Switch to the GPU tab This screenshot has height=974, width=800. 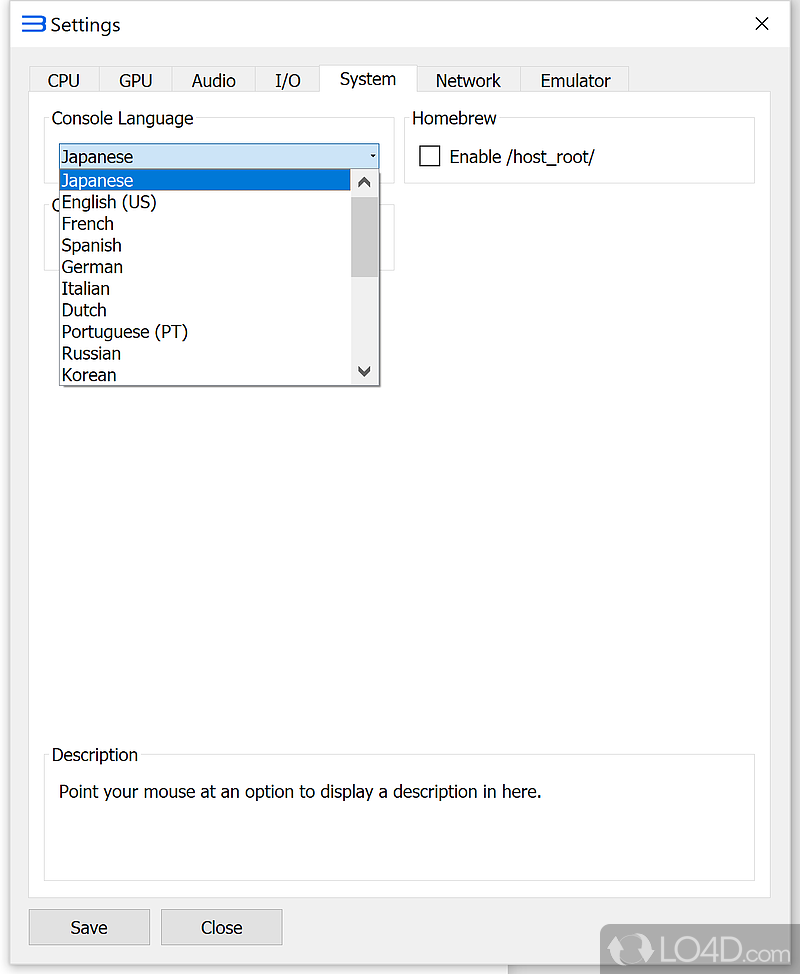(x=135, y=80)
